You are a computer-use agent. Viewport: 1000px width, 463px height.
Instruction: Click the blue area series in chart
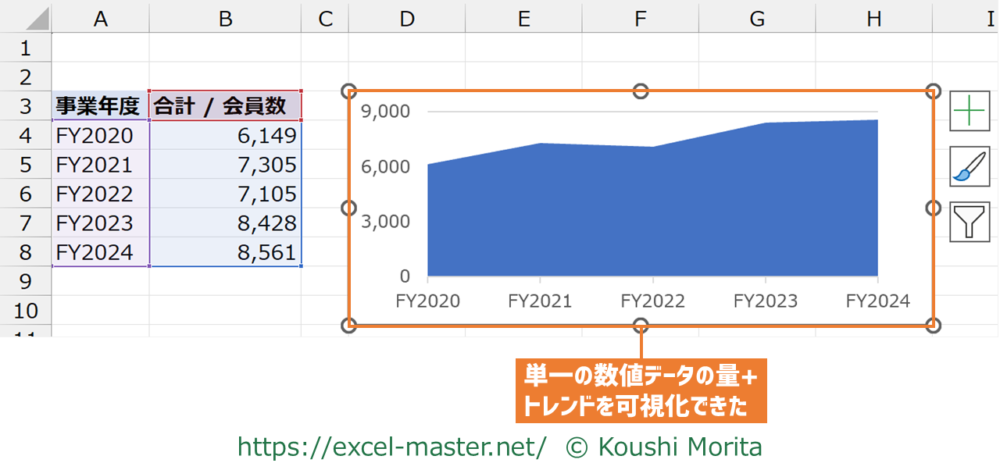tap(650, 220)
